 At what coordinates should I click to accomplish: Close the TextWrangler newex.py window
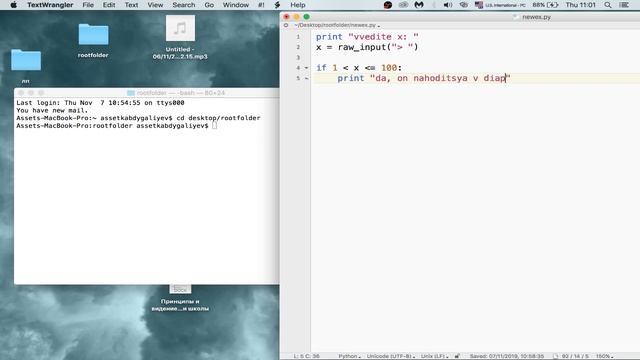tap(287, 17)
